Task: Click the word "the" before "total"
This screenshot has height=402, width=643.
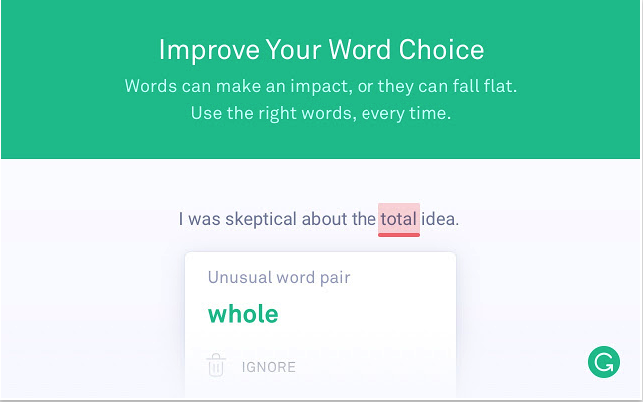Action: [x=363, y=219]
